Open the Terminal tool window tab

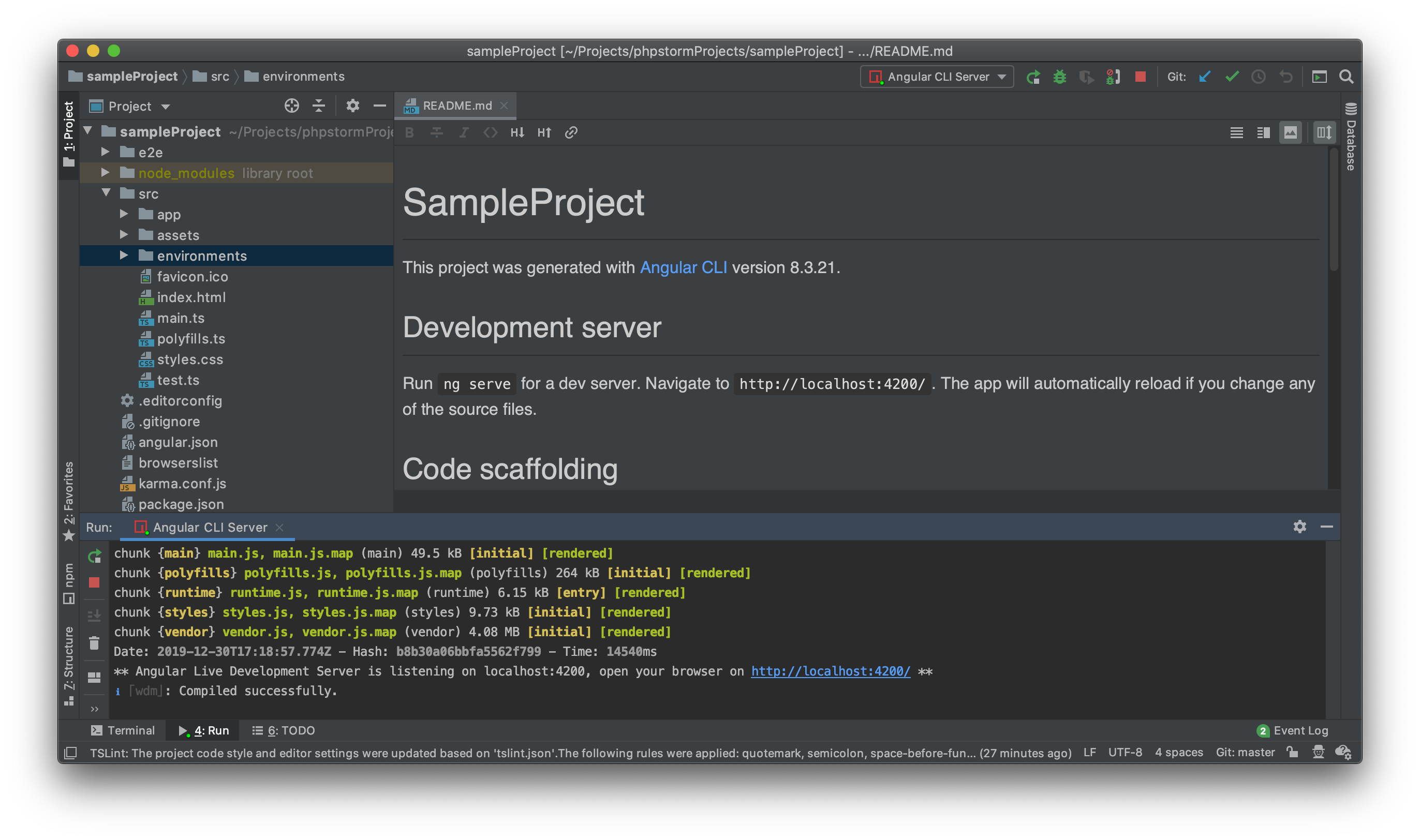pos(123,730)
